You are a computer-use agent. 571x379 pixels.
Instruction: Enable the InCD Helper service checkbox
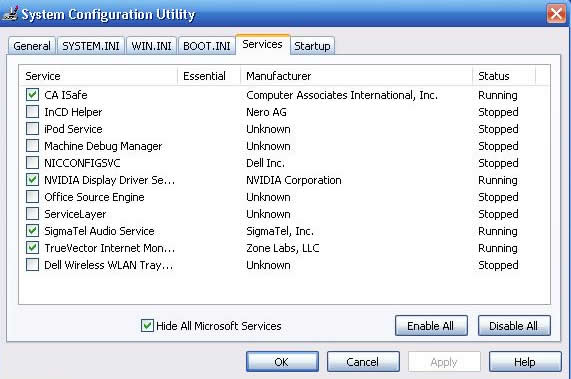coord(32,112)
